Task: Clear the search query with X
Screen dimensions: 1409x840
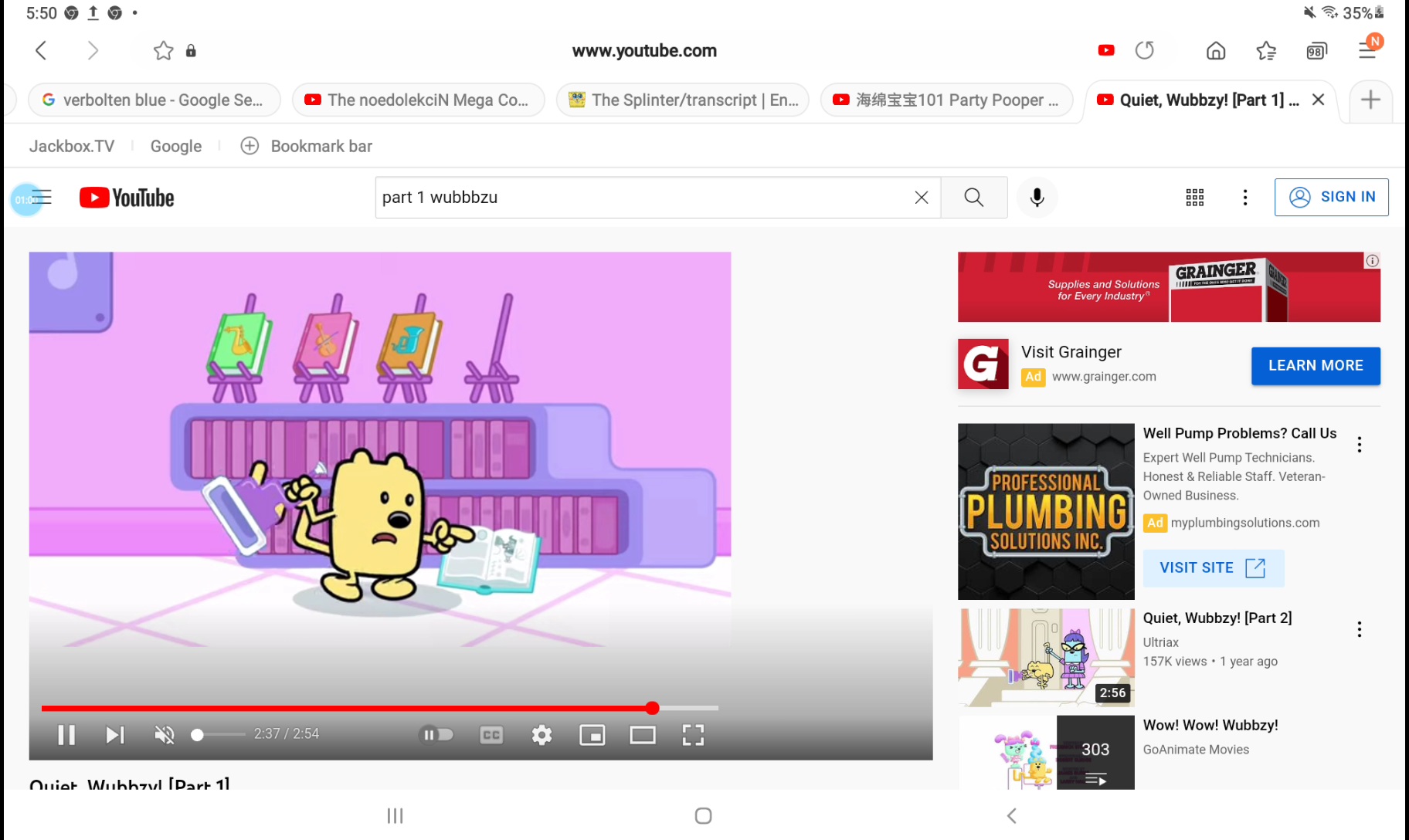Action: tap(922, 198)
